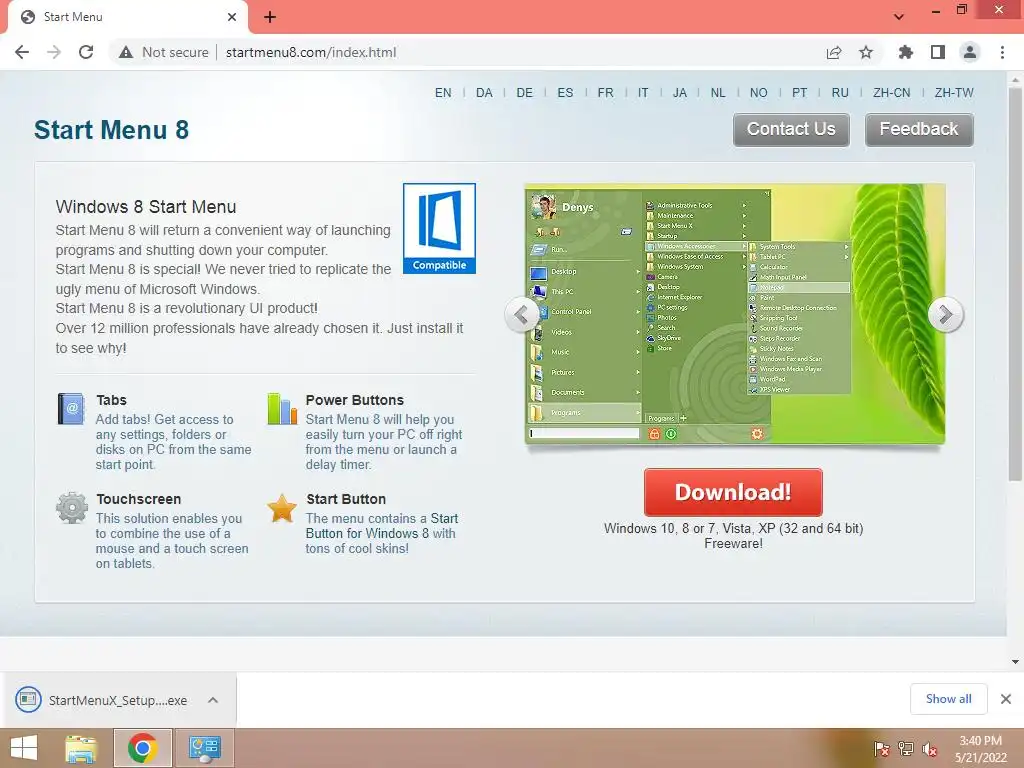Click the Chrome taskbar icon
The image size is (1024, 768).
pos(143,748)
